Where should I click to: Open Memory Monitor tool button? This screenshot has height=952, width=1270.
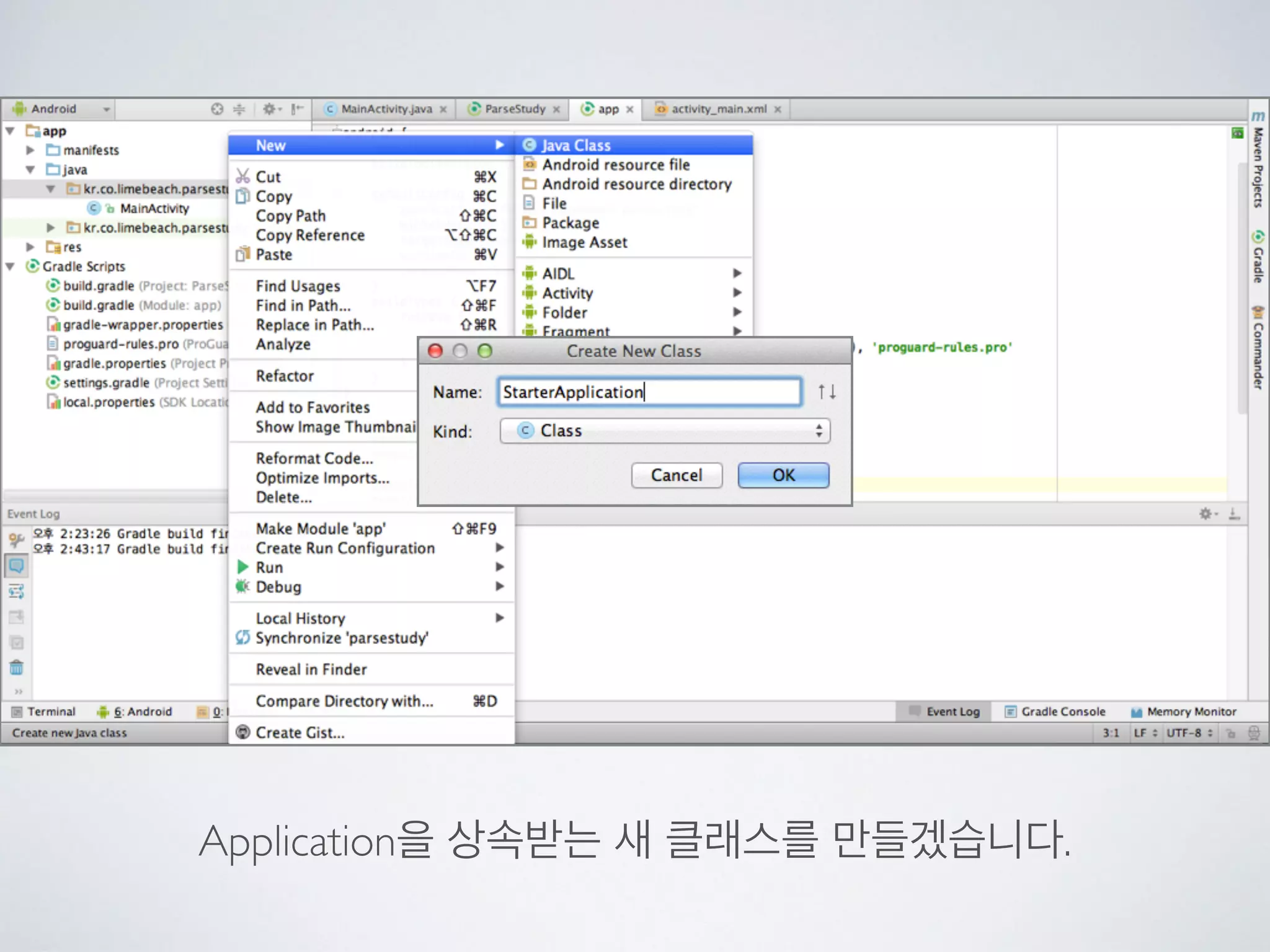click(1184, 712)
